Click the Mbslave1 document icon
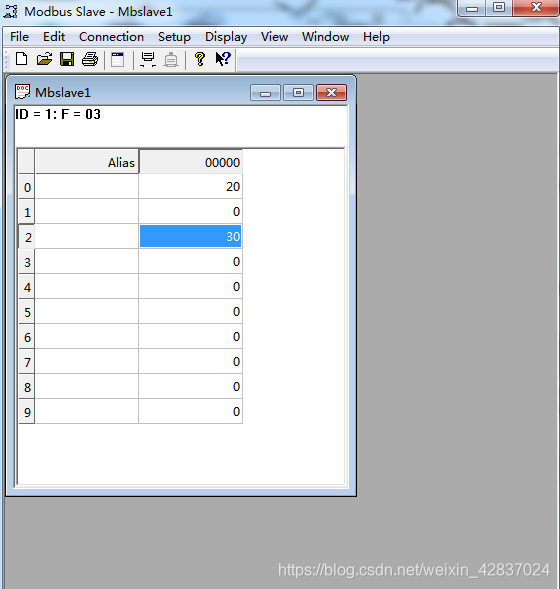This screenshot has width=560, height=589. coord(22,92)
